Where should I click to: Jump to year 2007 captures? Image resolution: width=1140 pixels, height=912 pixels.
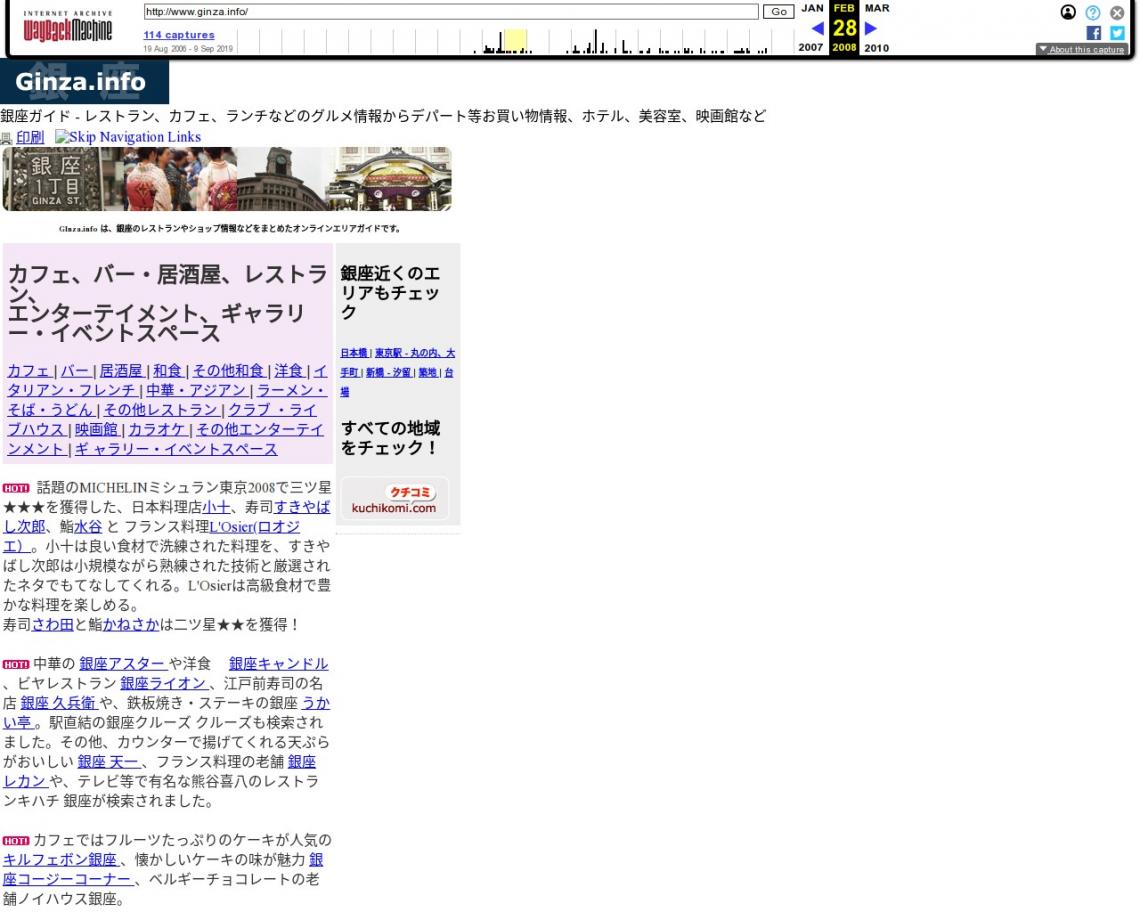(811, 47)
